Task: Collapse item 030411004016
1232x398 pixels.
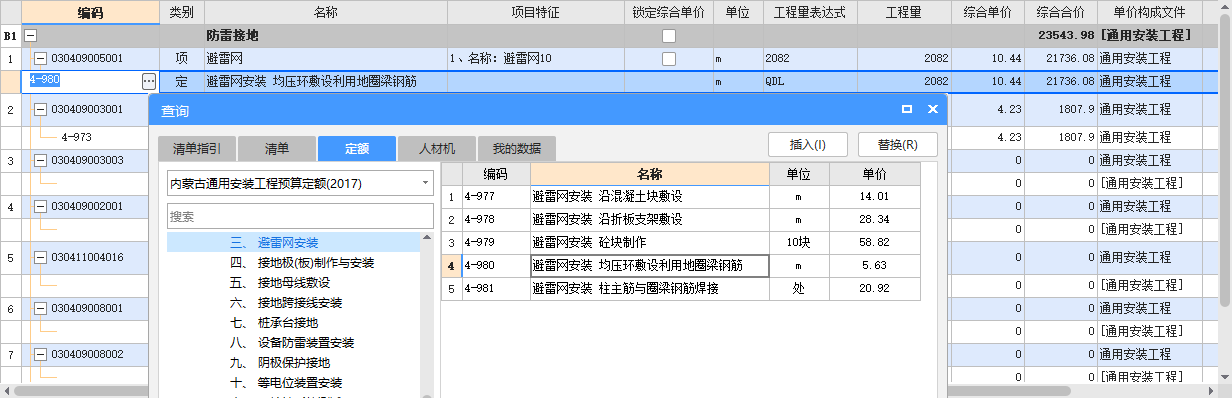Action: click(x=41, y=258)
